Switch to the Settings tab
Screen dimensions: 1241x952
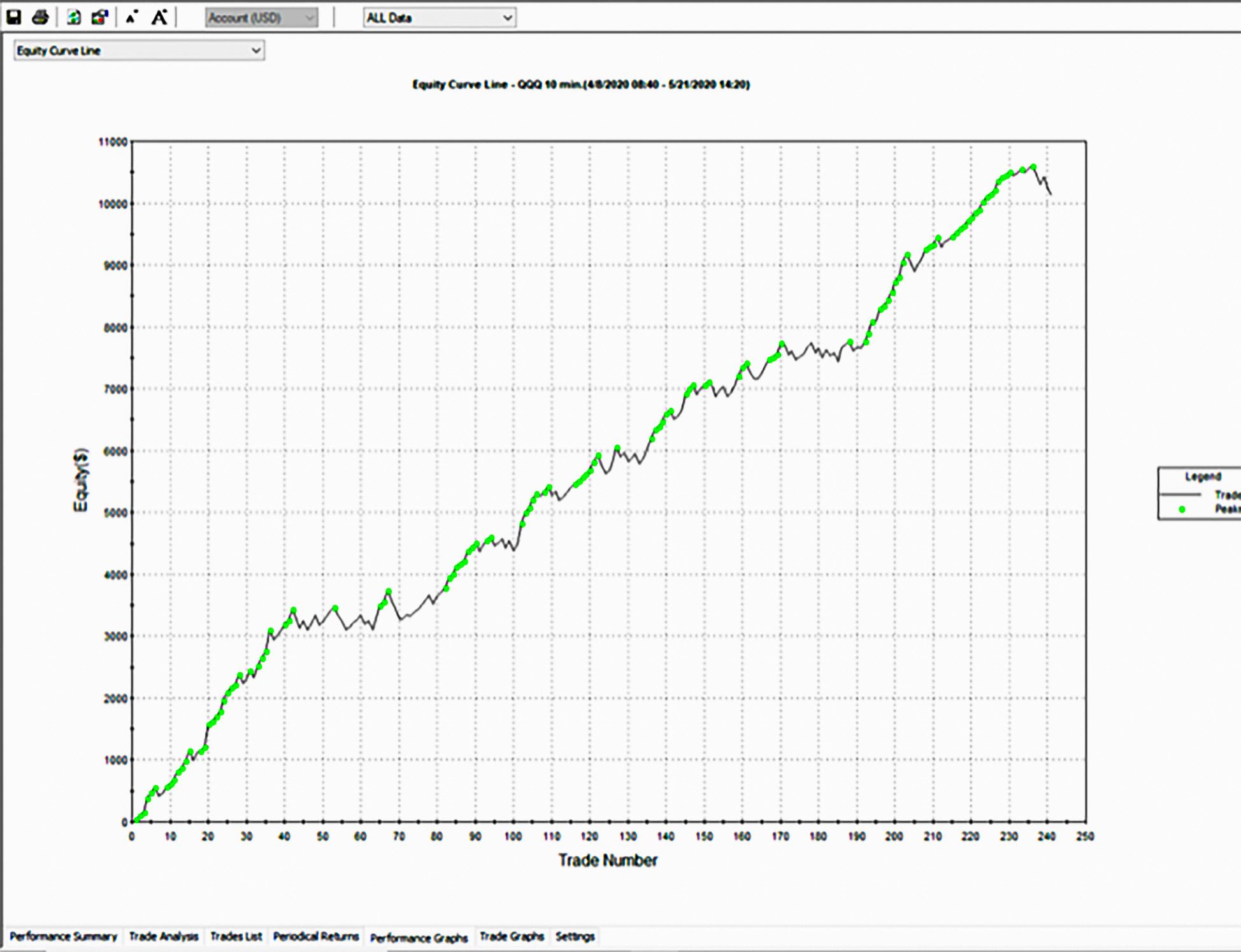coord(575,936)
